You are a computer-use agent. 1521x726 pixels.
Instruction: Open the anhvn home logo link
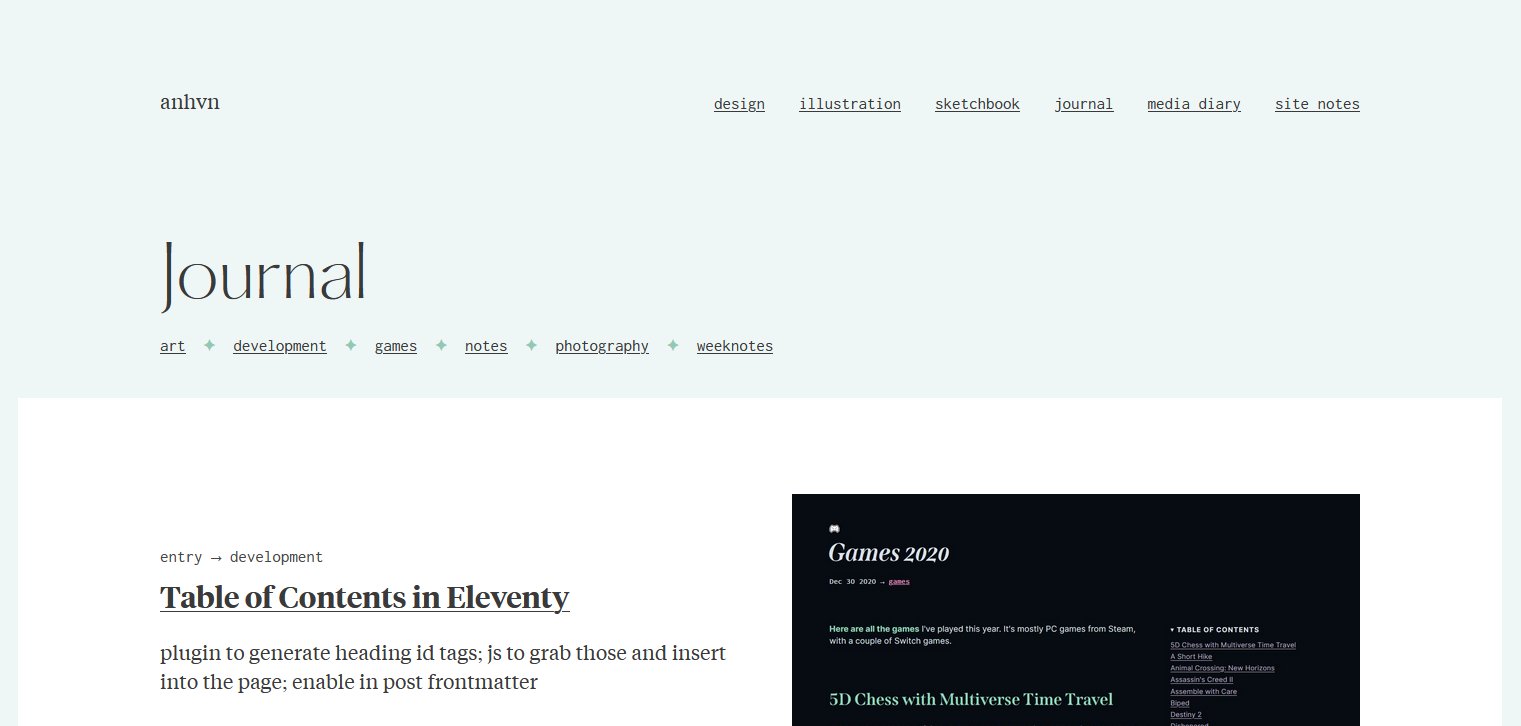pyautogui.click(x=190, y=102)
